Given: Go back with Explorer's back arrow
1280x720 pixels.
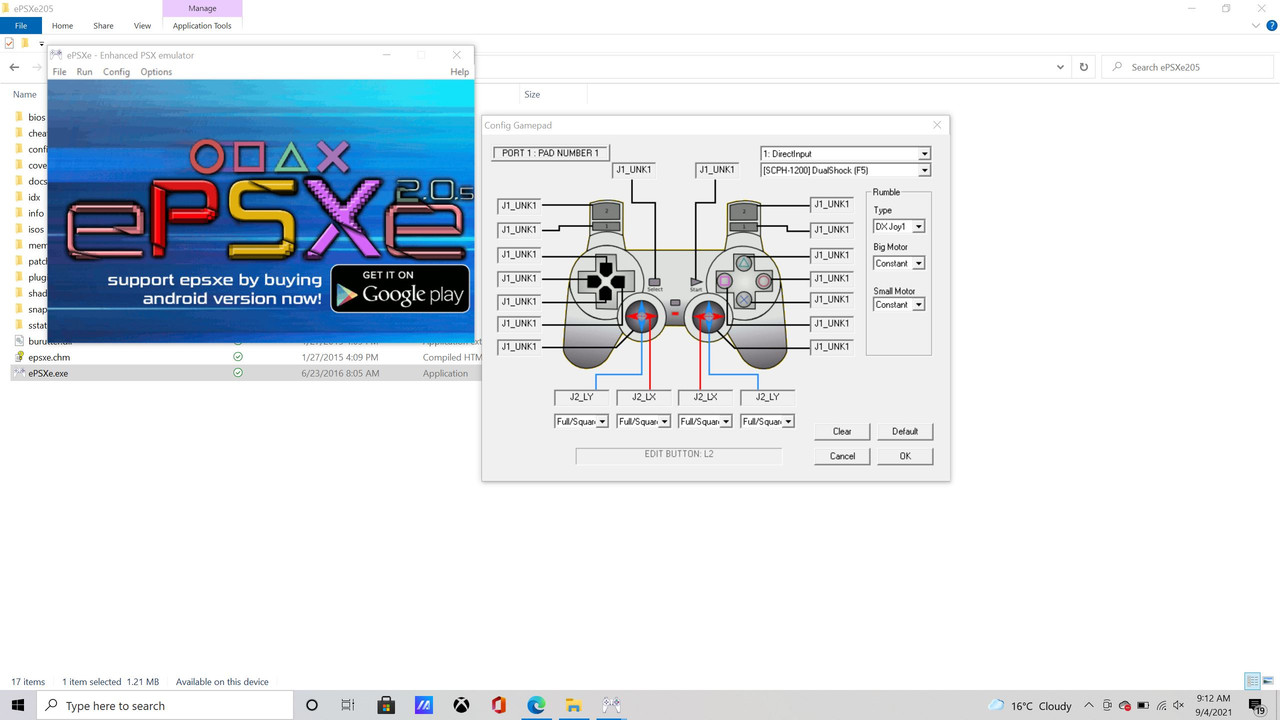Looking at the screenshot, I should point(14,67).
